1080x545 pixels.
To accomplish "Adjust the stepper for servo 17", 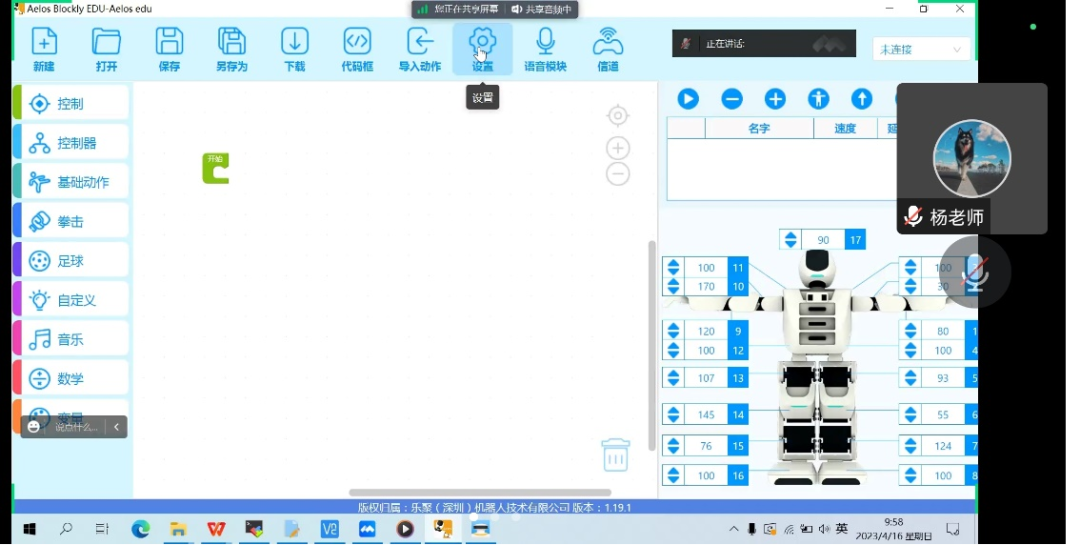I will click(x=791, y=240).
